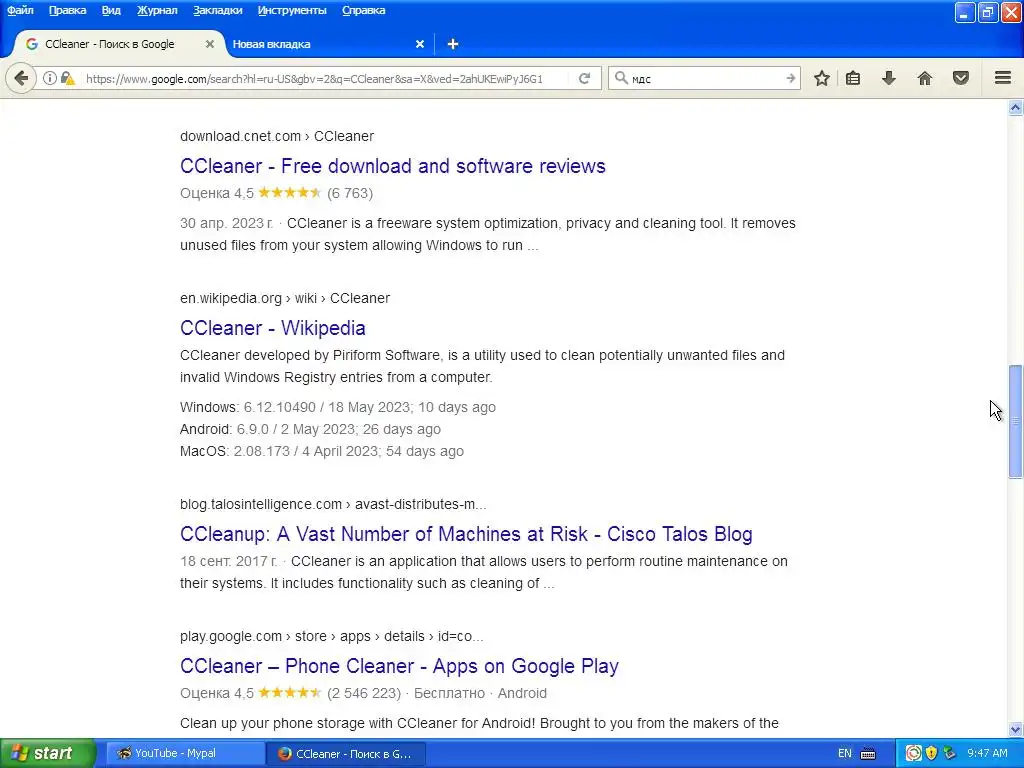Image resolution: width=1024 pixels, height=768 pixels.
Task: Click the network connection tray icon
Action: [950, 753]
